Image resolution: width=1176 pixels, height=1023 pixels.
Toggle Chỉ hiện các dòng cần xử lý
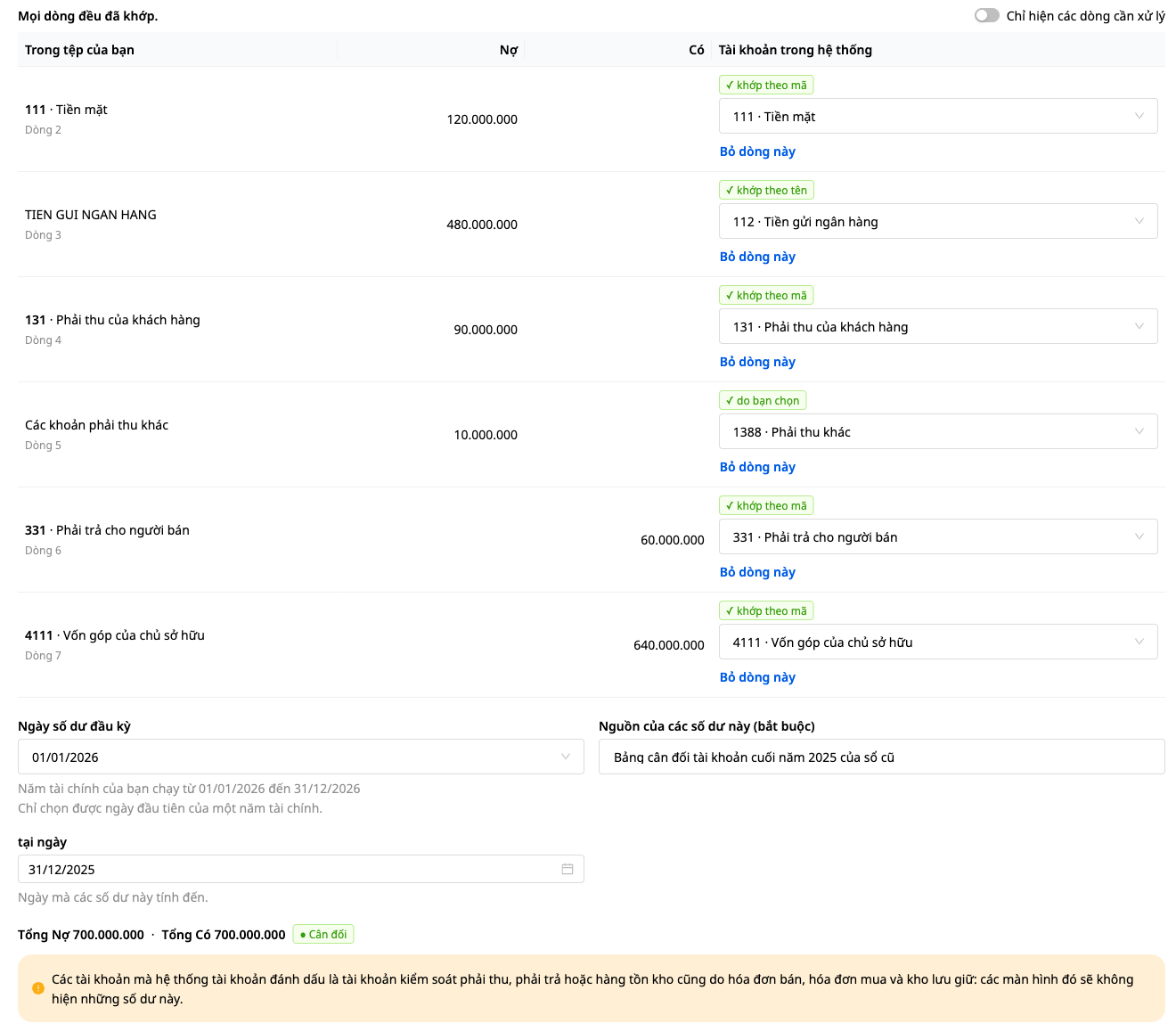tap(987, 15)
